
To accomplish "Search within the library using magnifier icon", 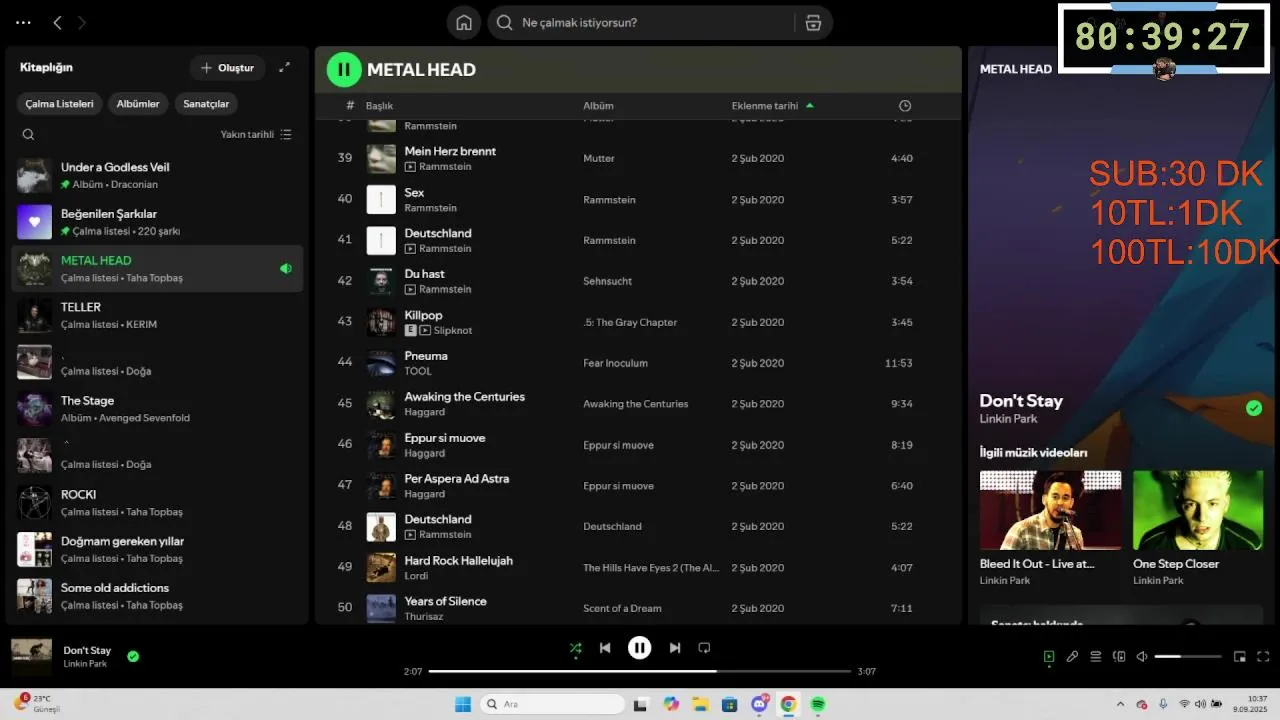I will point(28,134).
